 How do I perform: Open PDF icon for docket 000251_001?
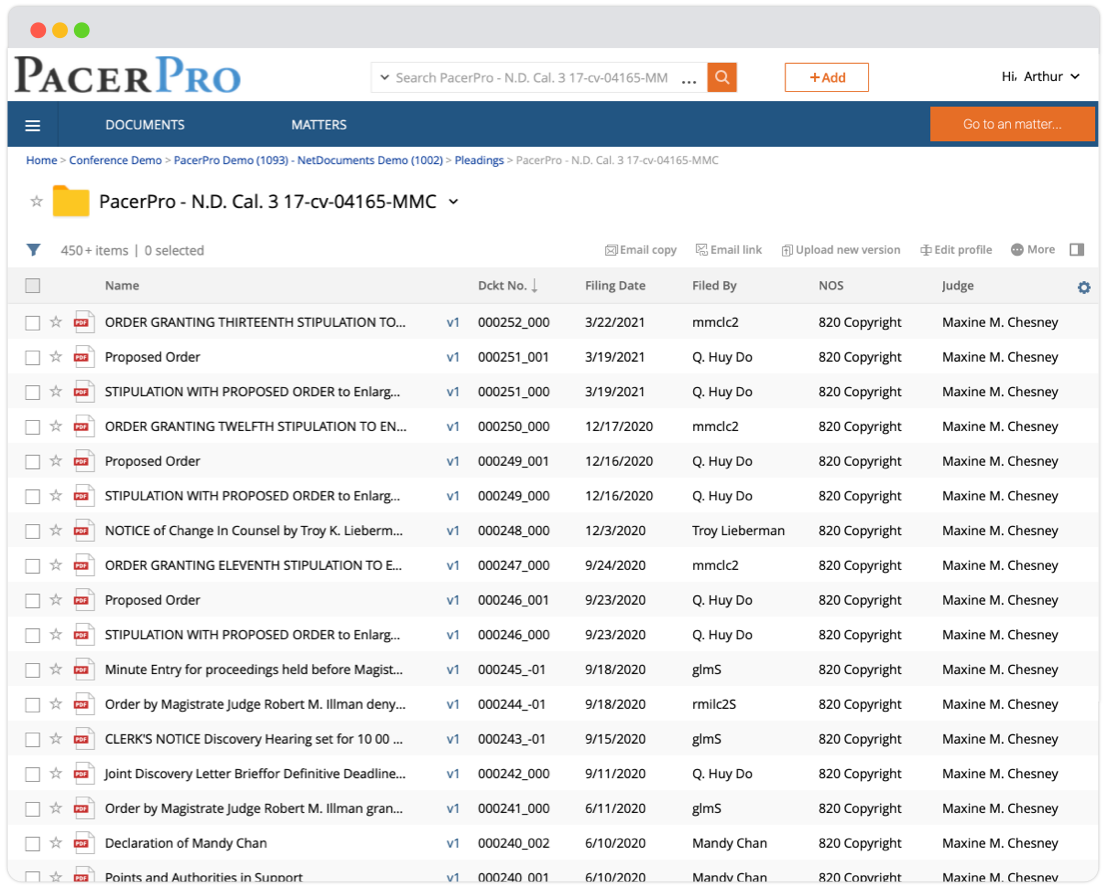(83, 357)
